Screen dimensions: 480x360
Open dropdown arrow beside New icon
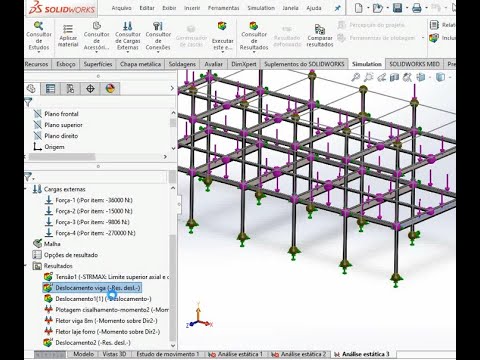click(368, 8)
